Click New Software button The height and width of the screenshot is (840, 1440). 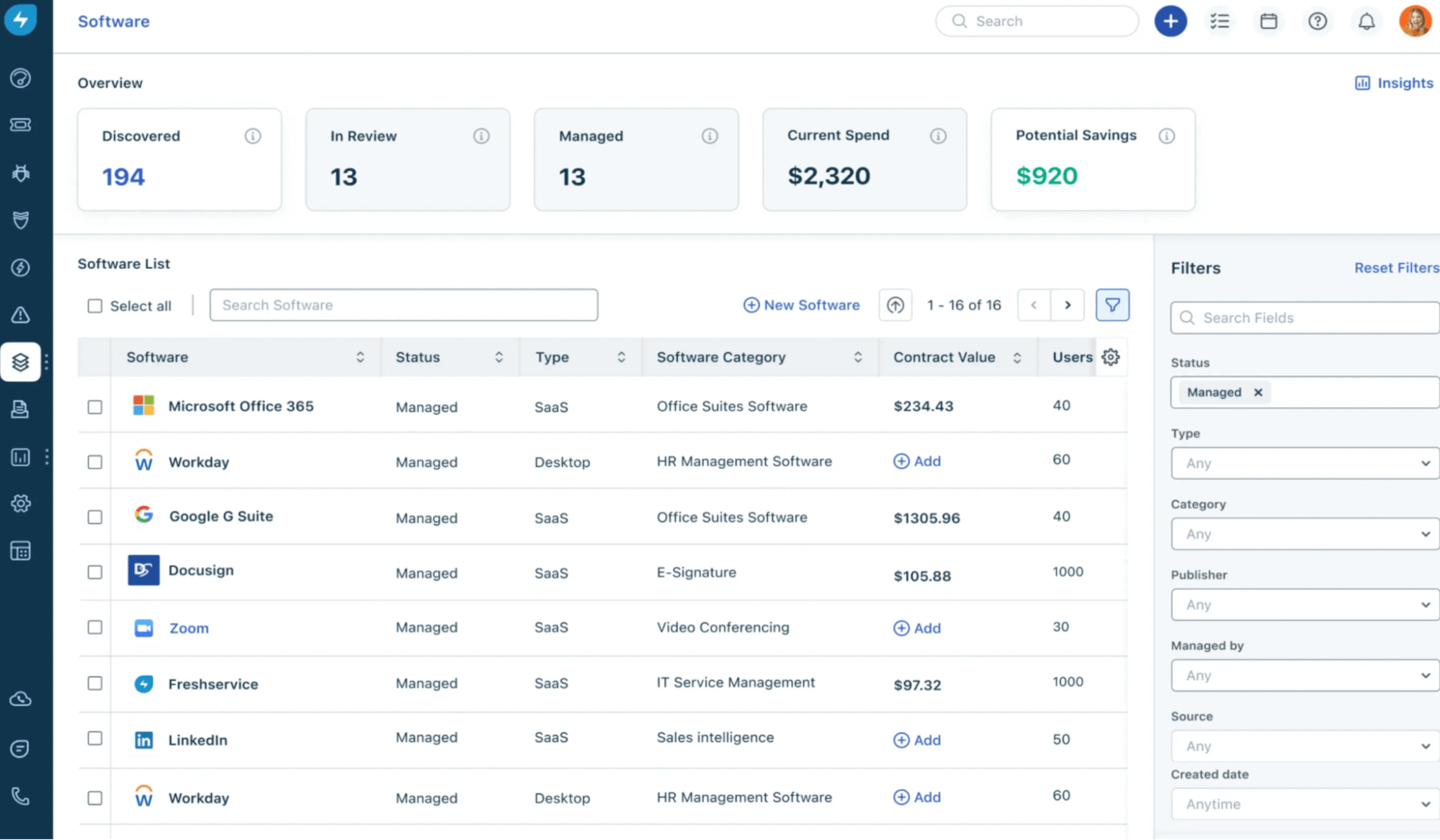(801, 305)
